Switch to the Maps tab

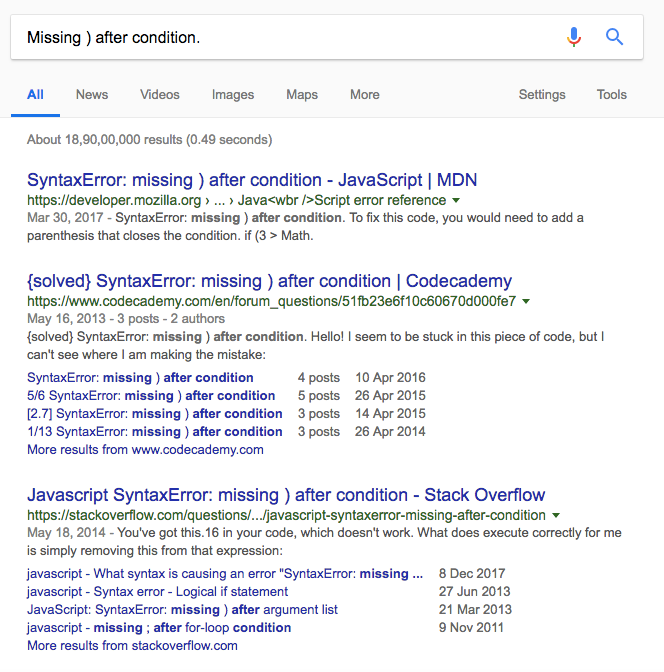[x=302, y=95]
